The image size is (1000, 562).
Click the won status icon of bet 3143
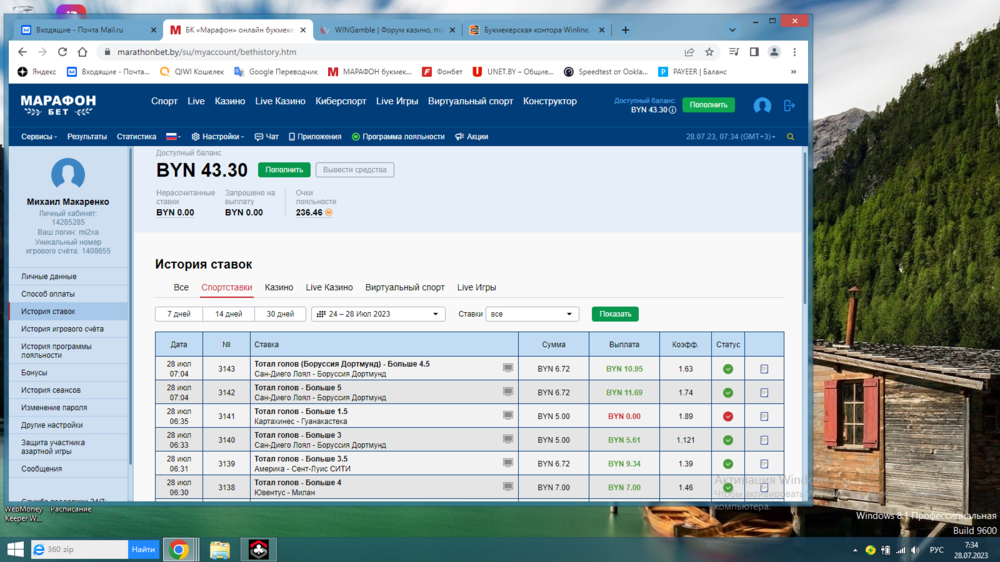pyautogui.click(x=728, y=369)
